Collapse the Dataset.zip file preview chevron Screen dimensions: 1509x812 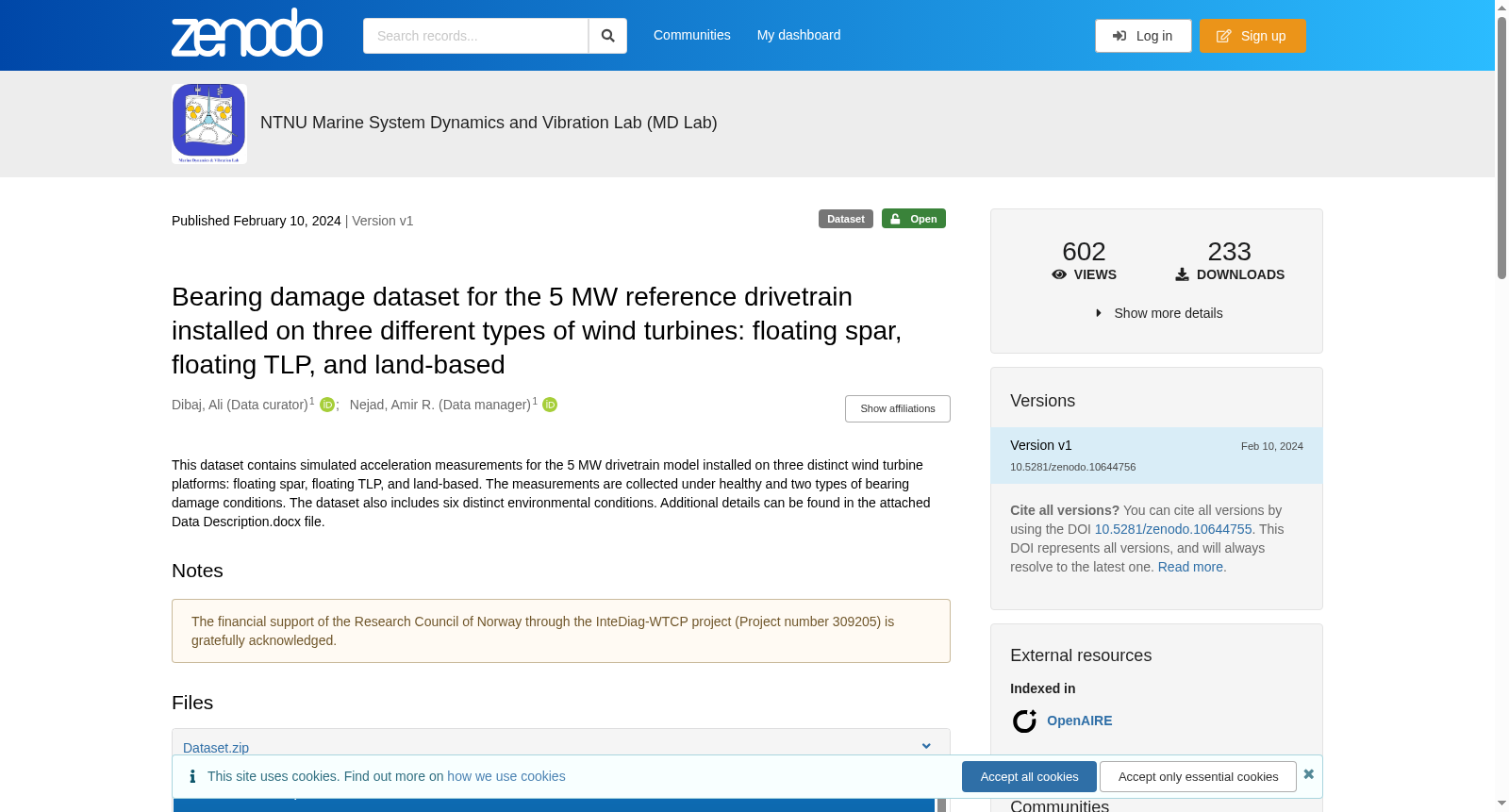pyautogui.click(x=926, y=746)
